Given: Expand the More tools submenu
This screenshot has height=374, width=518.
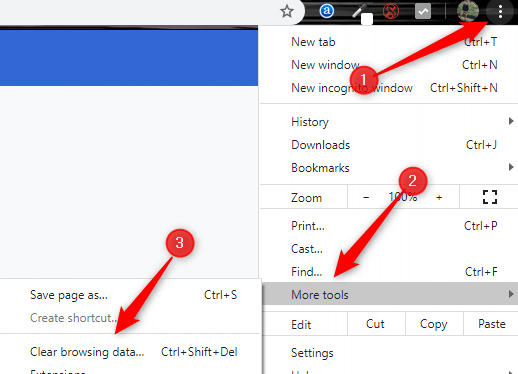Looking at the screenshot, I should (389, 294).
